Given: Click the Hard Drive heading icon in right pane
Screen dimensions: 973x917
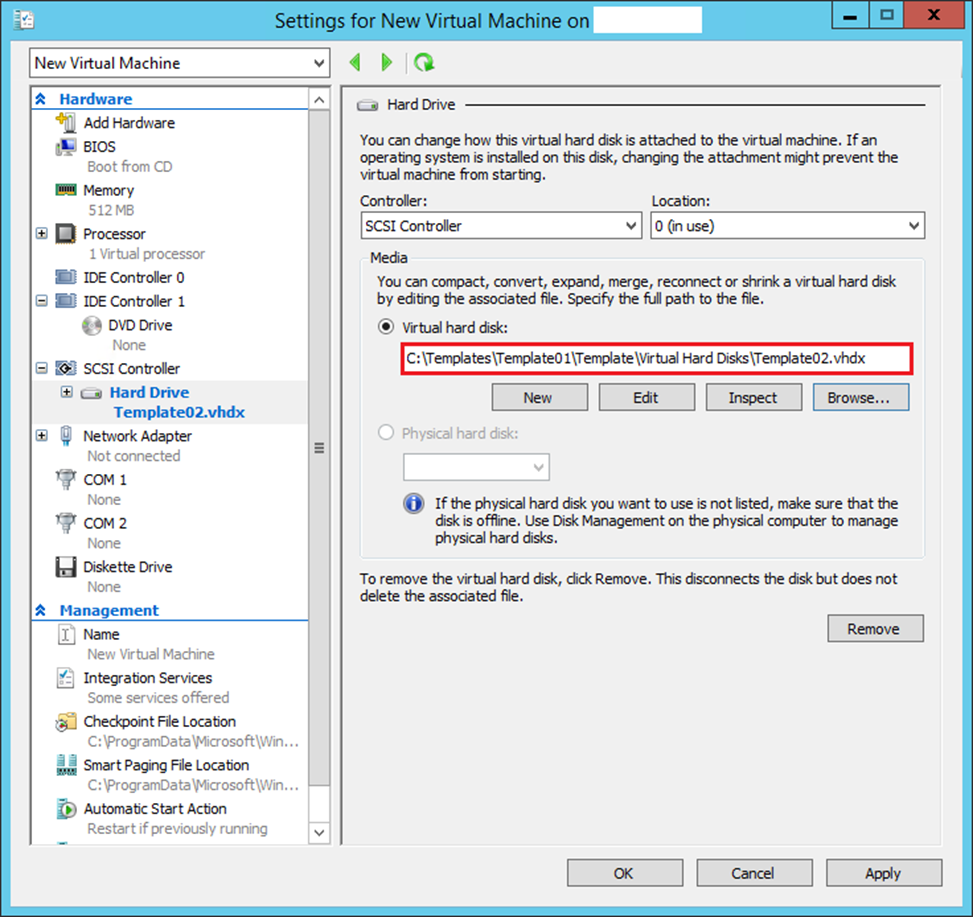Looking at the screenshot, I should pos(367,105).
